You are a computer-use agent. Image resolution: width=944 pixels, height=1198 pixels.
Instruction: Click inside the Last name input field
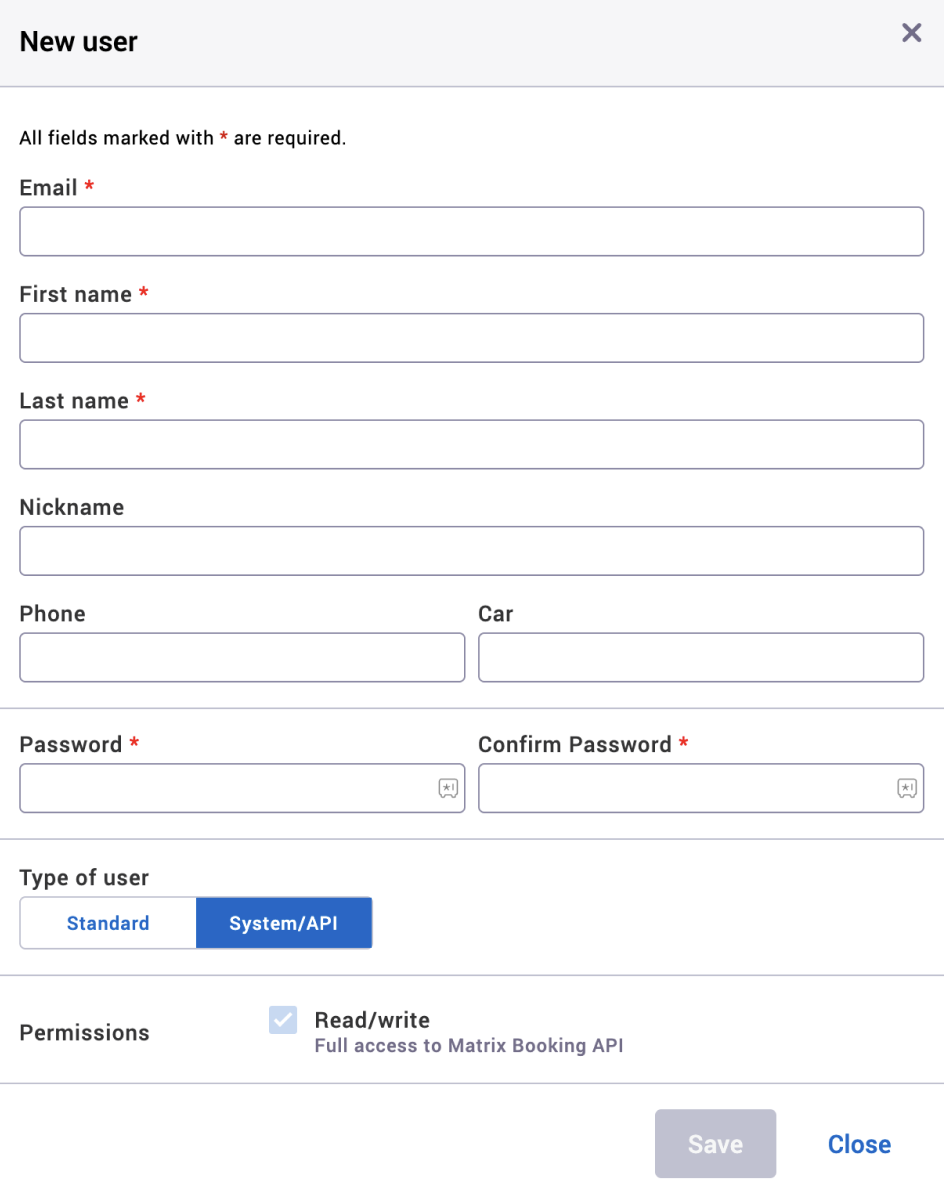(x=472, y=444)
